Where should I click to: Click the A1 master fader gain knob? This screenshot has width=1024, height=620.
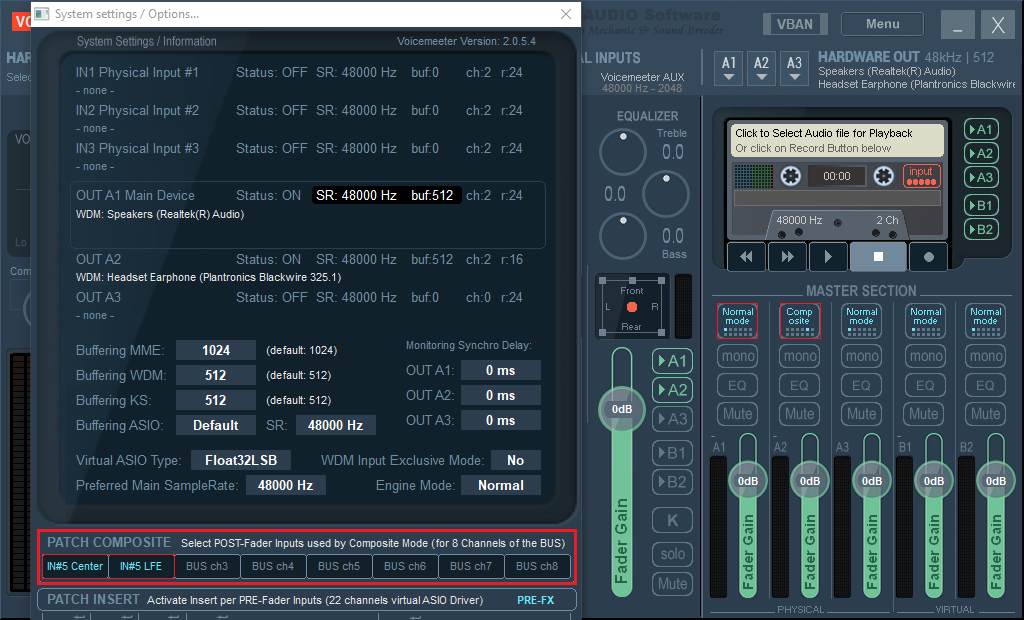pos(748,481)
